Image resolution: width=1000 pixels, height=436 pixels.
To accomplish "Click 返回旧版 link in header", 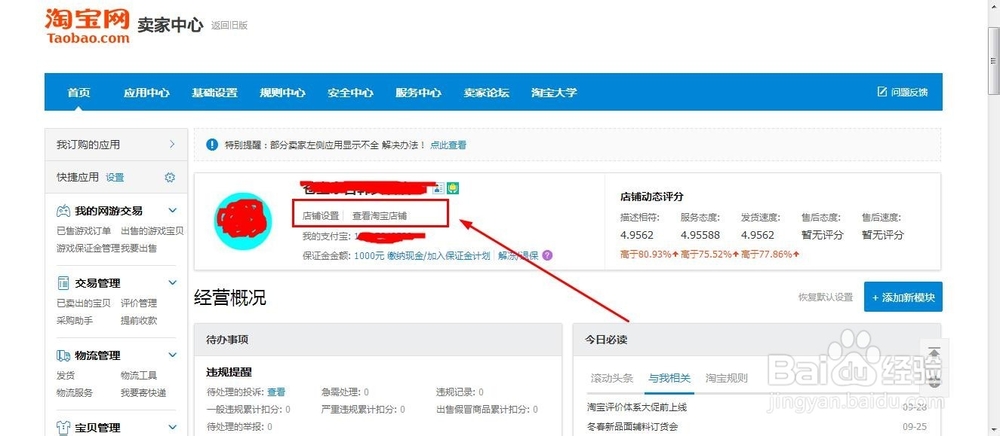I will click(229, 25).
